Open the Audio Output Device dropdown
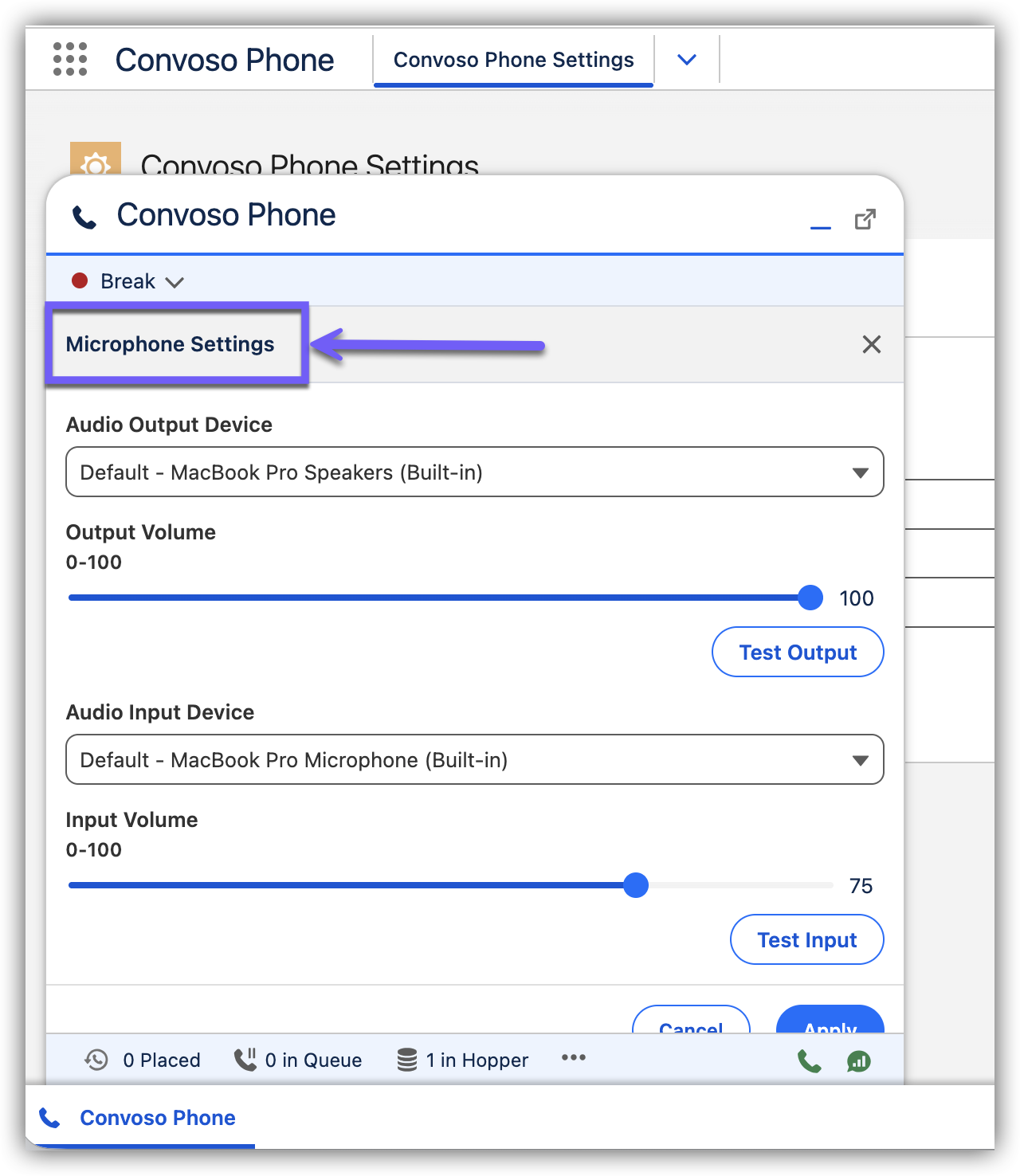 pyautogui.click(x=474, y=472)
